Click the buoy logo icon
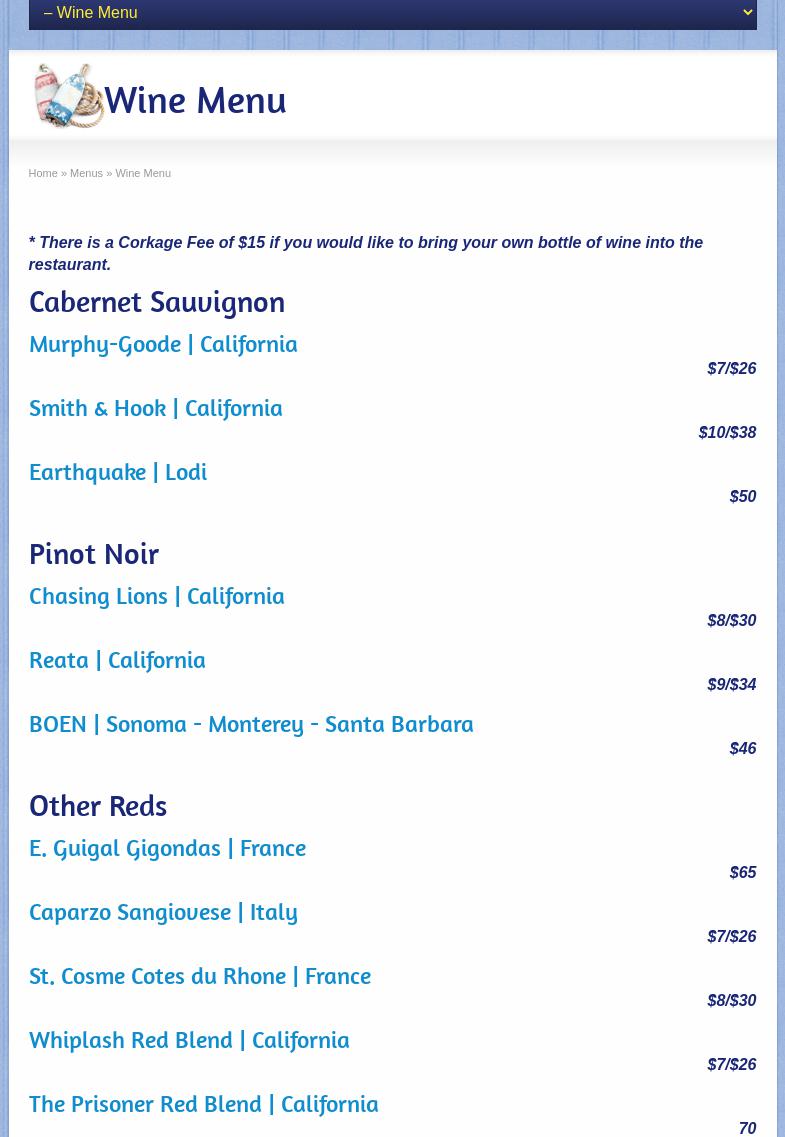 68,96
